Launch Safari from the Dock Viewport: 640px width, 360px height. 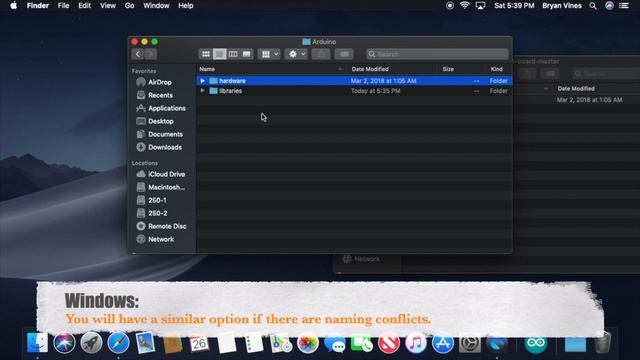coord(118,342)
